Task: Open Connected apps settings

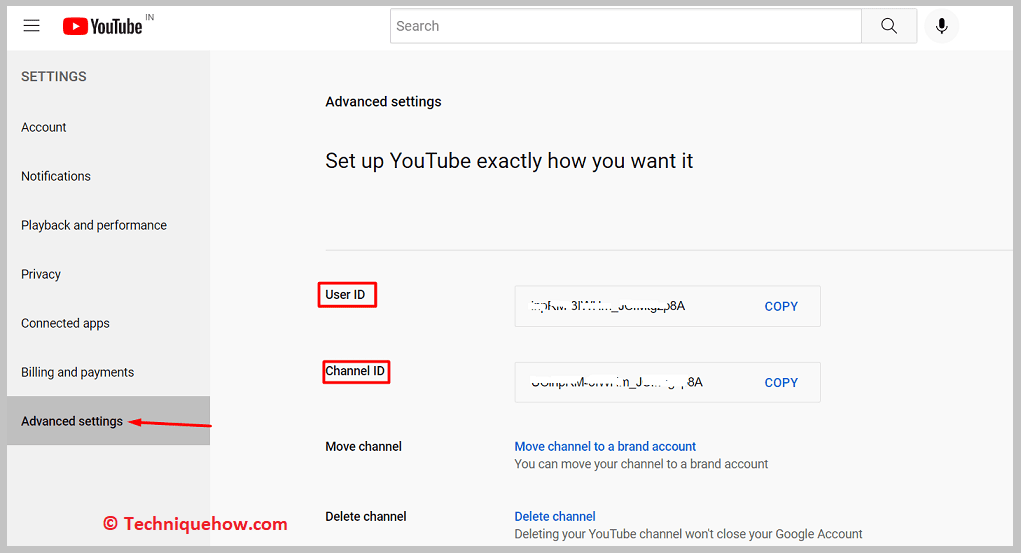Action: pos(65,323)
